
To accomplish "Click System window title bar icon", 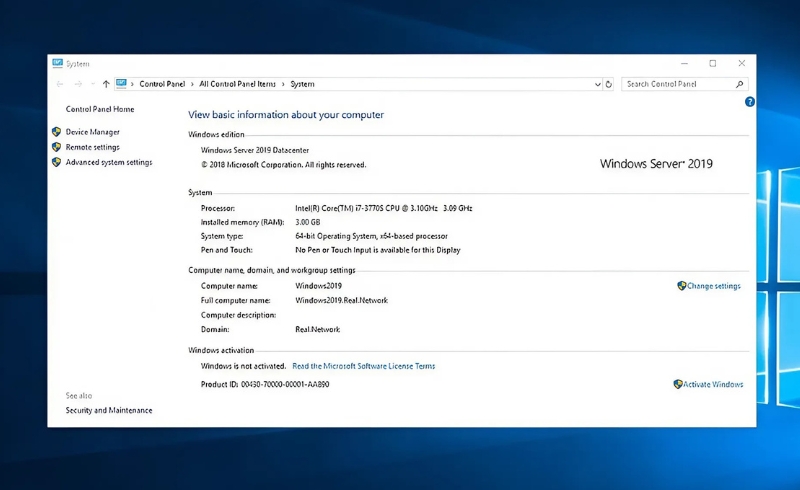I will click(x=58, y=63).
